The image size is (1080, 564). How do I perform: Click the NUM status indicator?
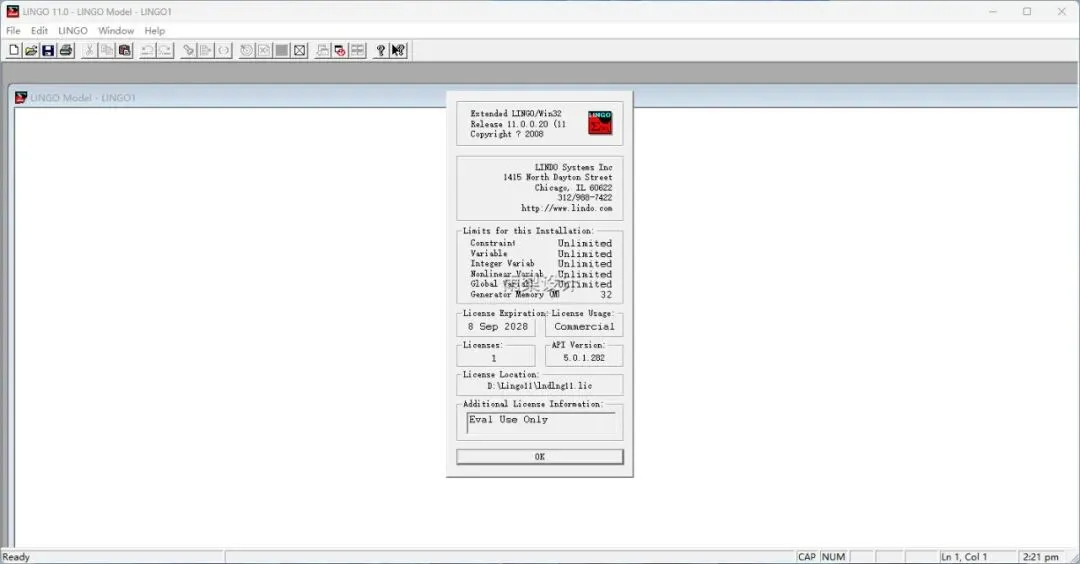pyautogui.click(x=833, y=557)
